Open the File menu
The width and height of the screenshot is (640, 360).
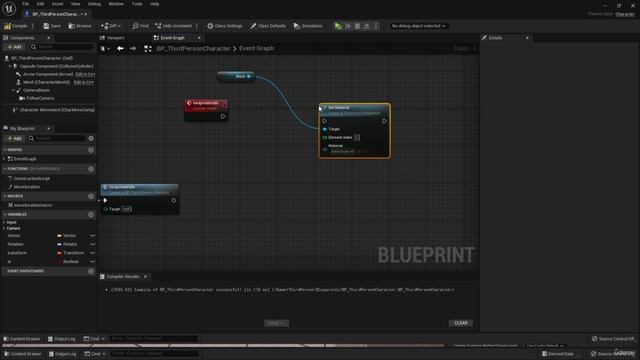[x=25, y=4]
